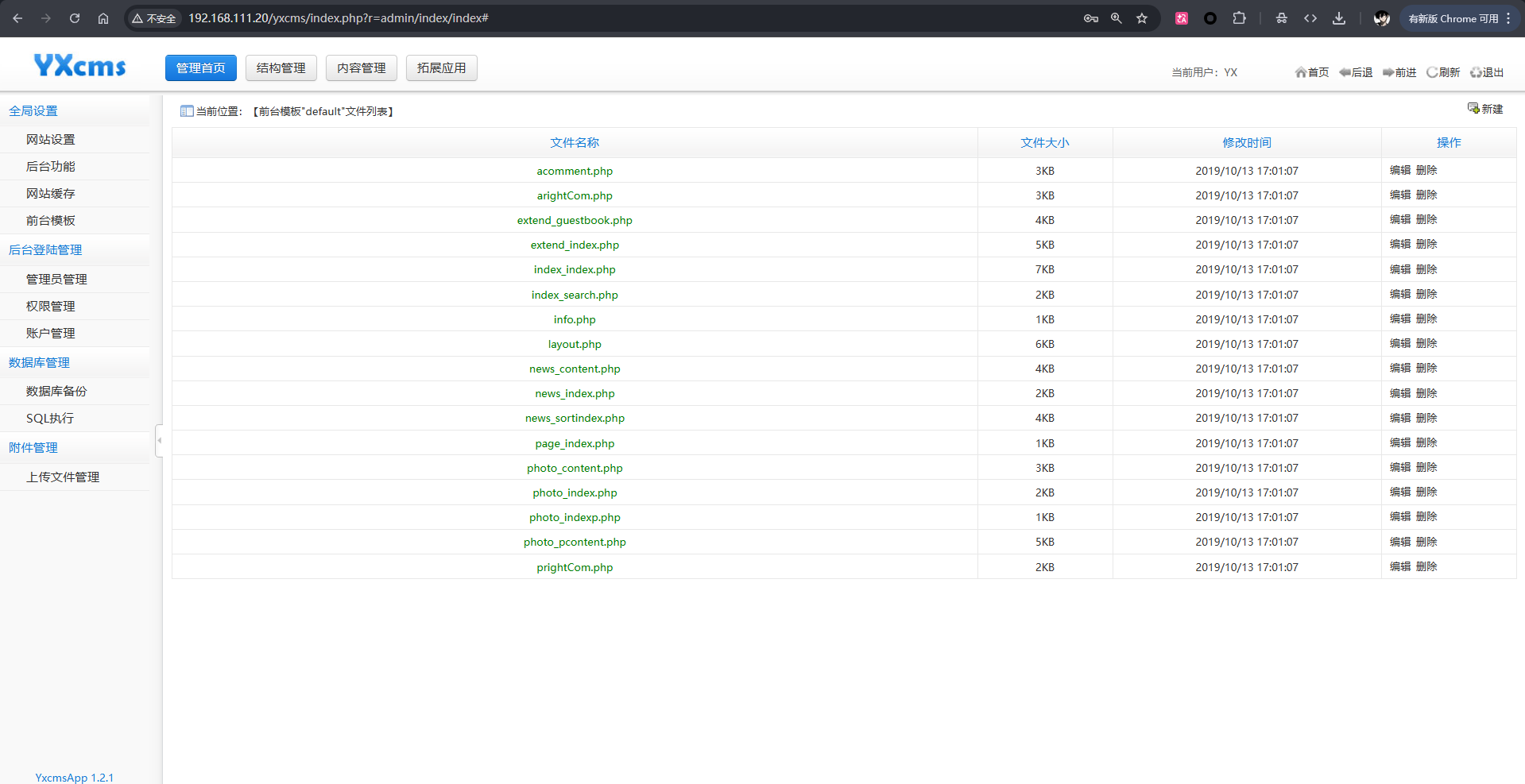Open info.php file link
The height and width of the screenshot is (784, 1525).
575,319
